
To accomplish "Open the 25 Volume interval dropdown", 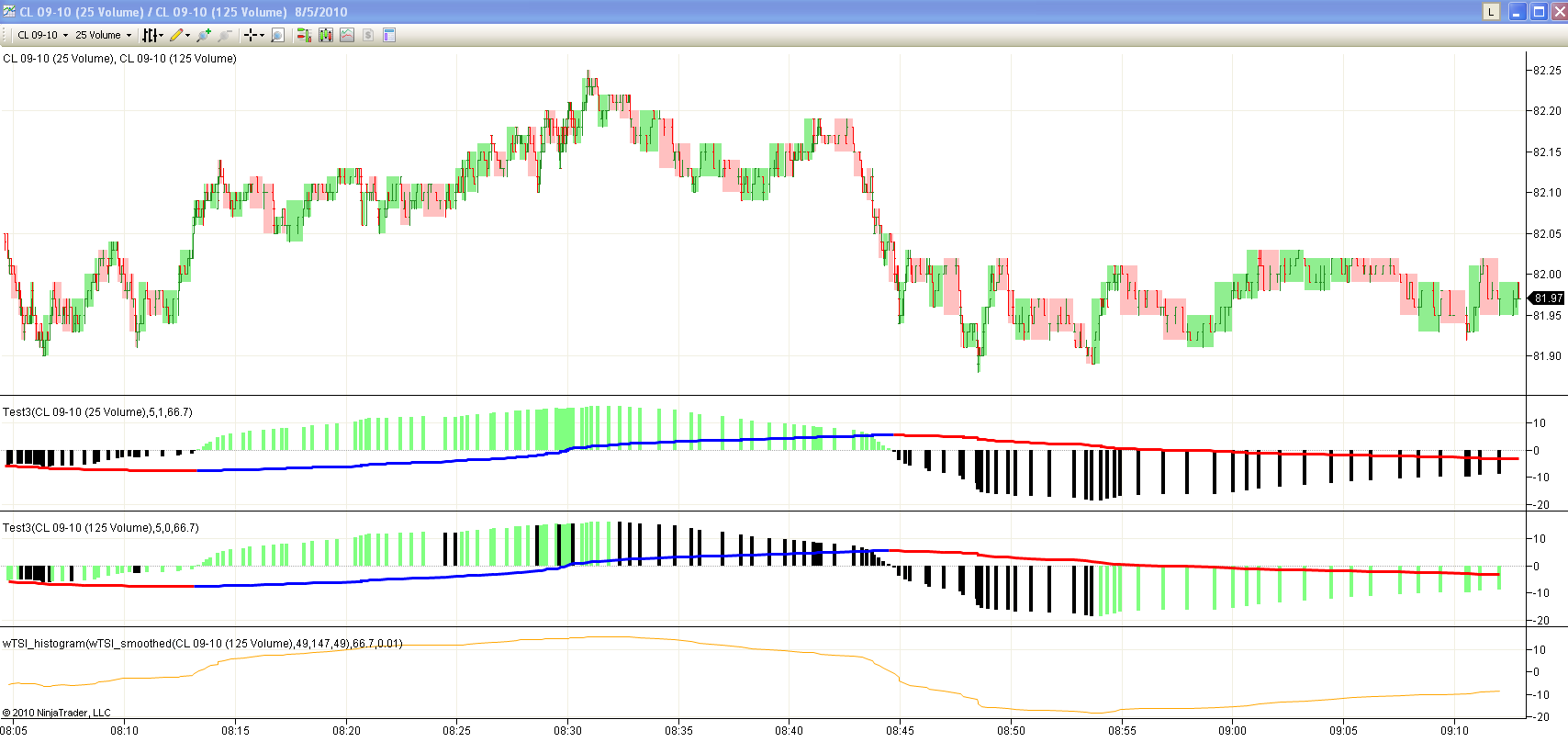I will click(103, 35).
